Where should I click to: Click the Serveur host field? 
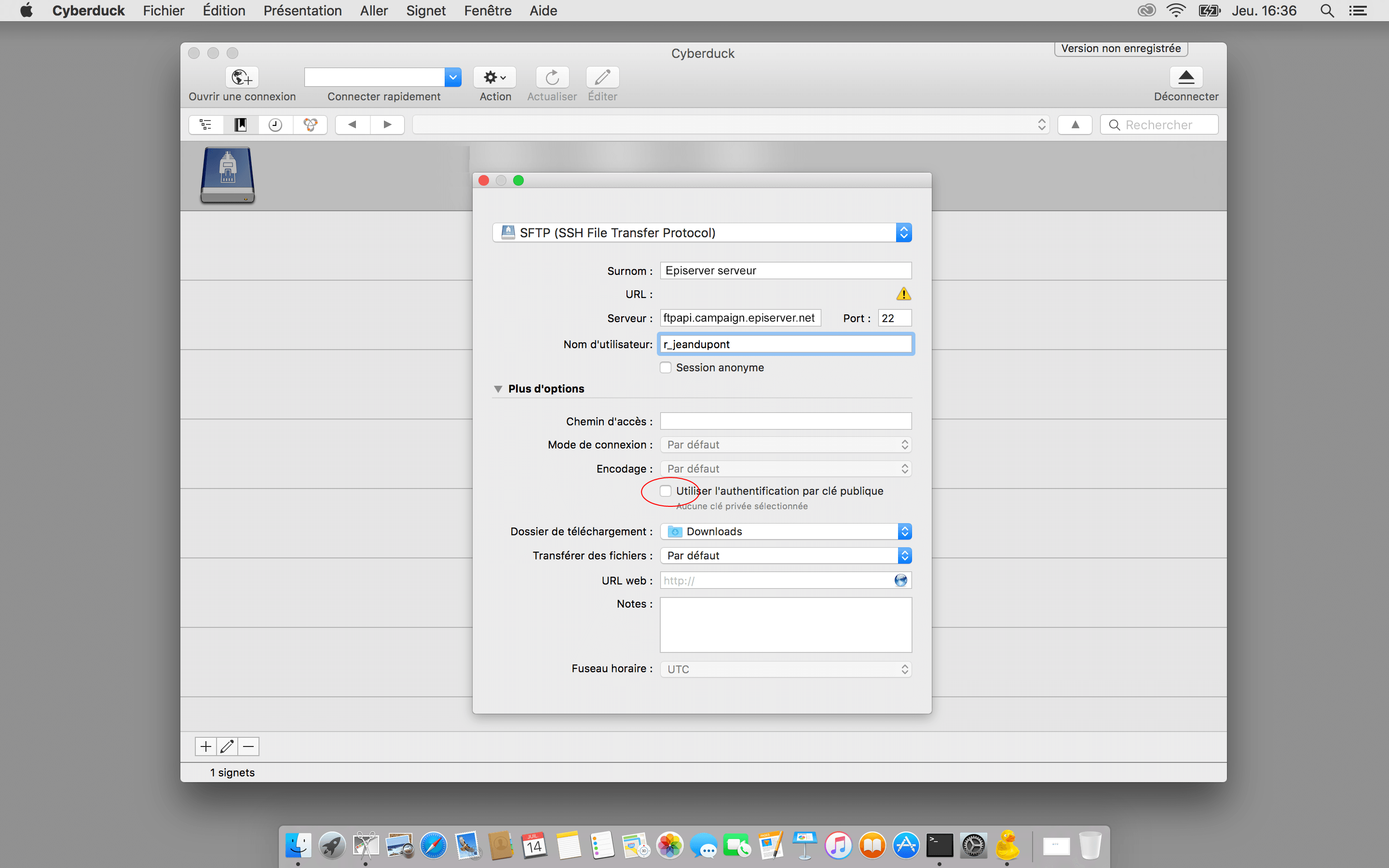(740, 318)
